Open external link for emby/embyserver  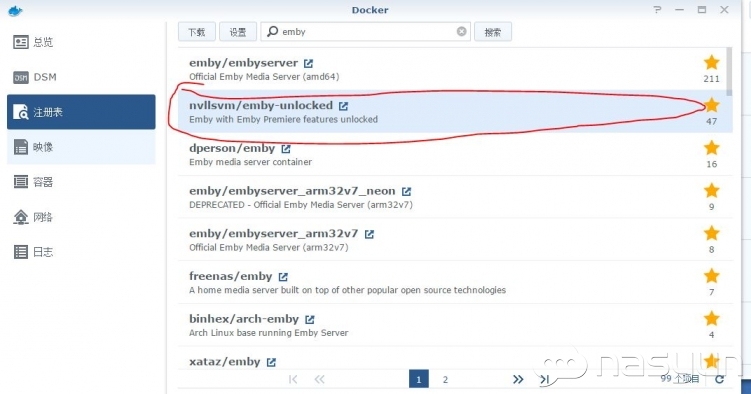pos(308,63)
